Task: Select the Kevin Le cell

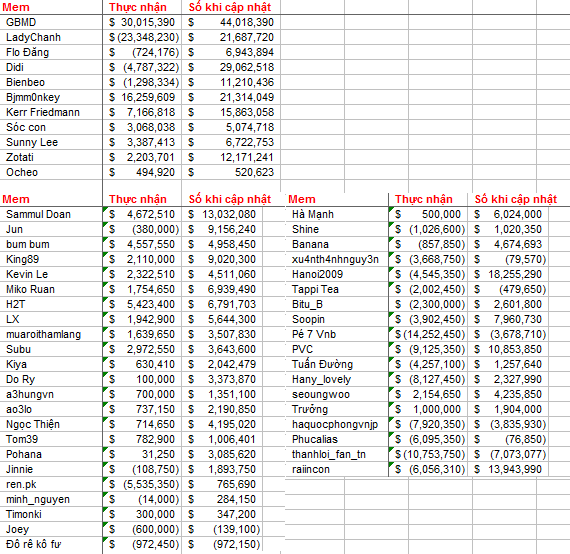Action: coord(51,274)
